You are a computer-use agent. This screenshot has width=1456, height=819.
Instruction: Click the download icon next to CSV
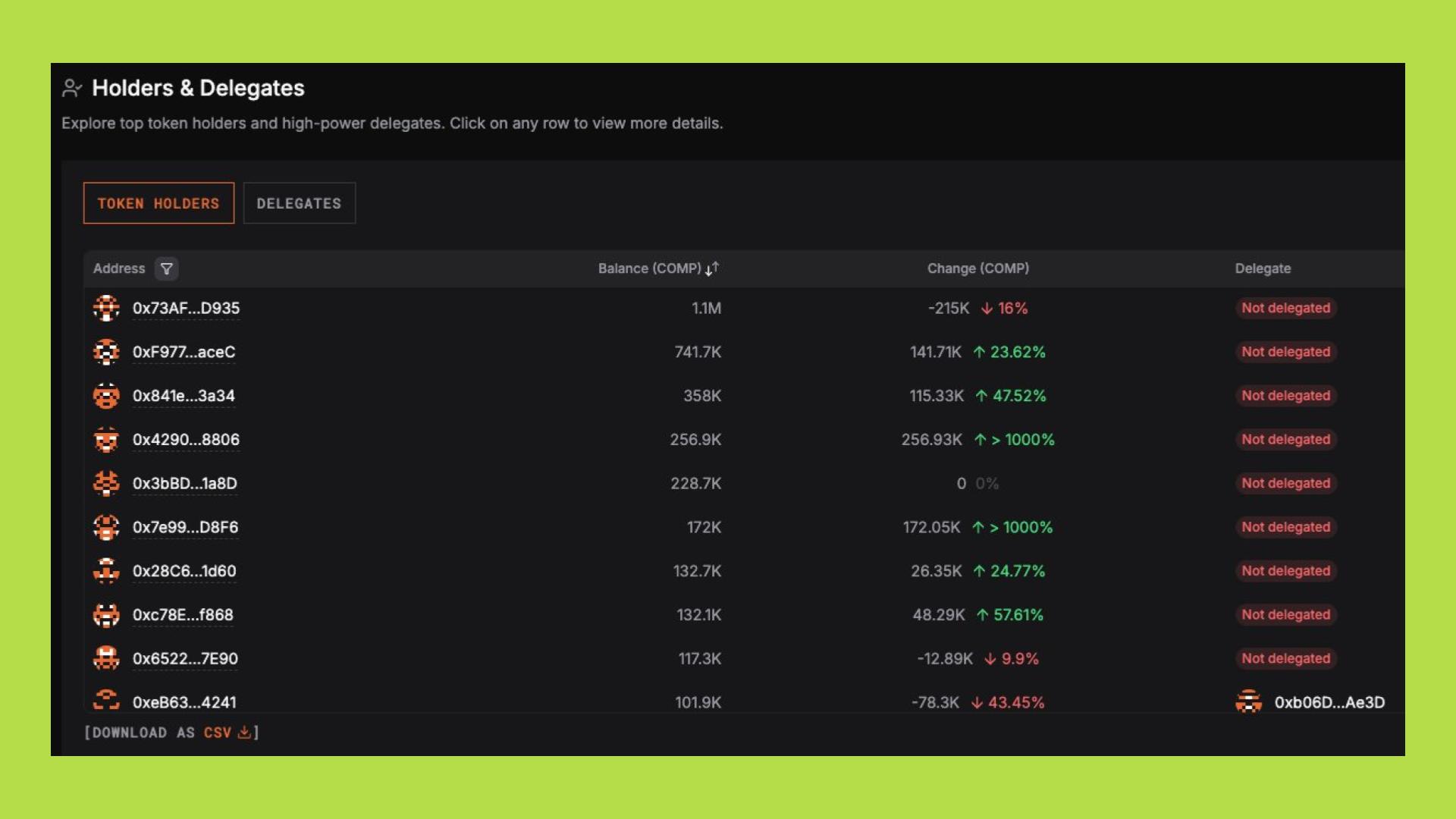coord(244,733)
